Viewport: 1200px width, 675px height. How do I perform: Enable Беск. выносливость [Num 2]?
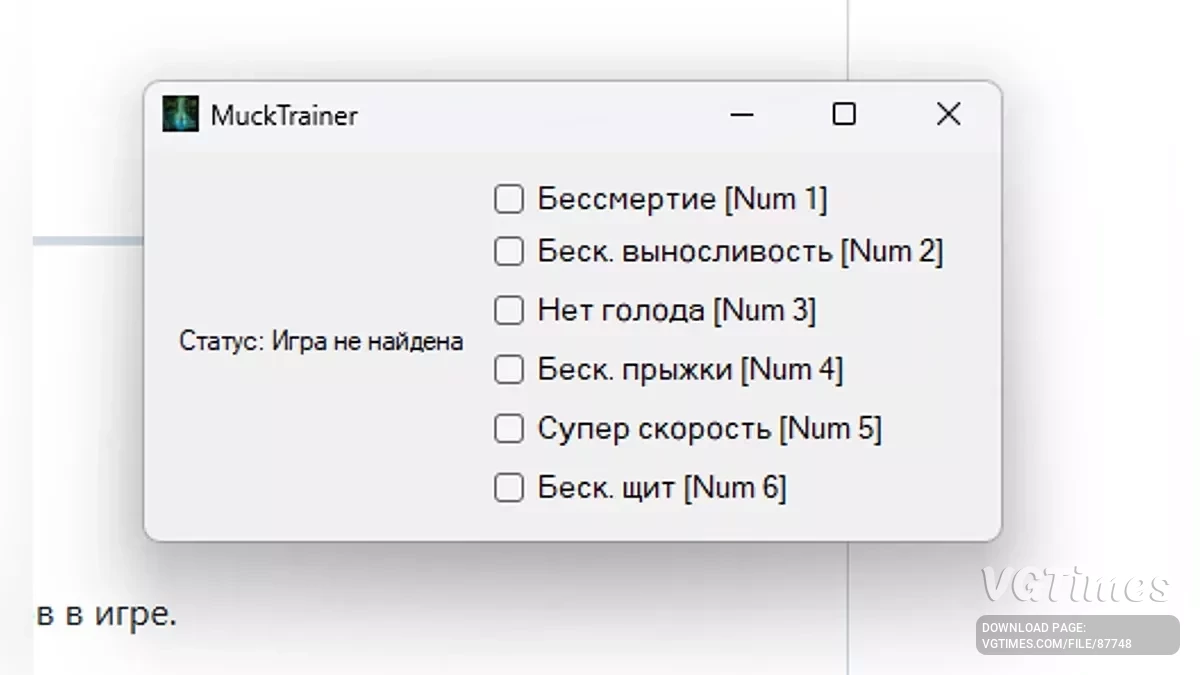509,251
